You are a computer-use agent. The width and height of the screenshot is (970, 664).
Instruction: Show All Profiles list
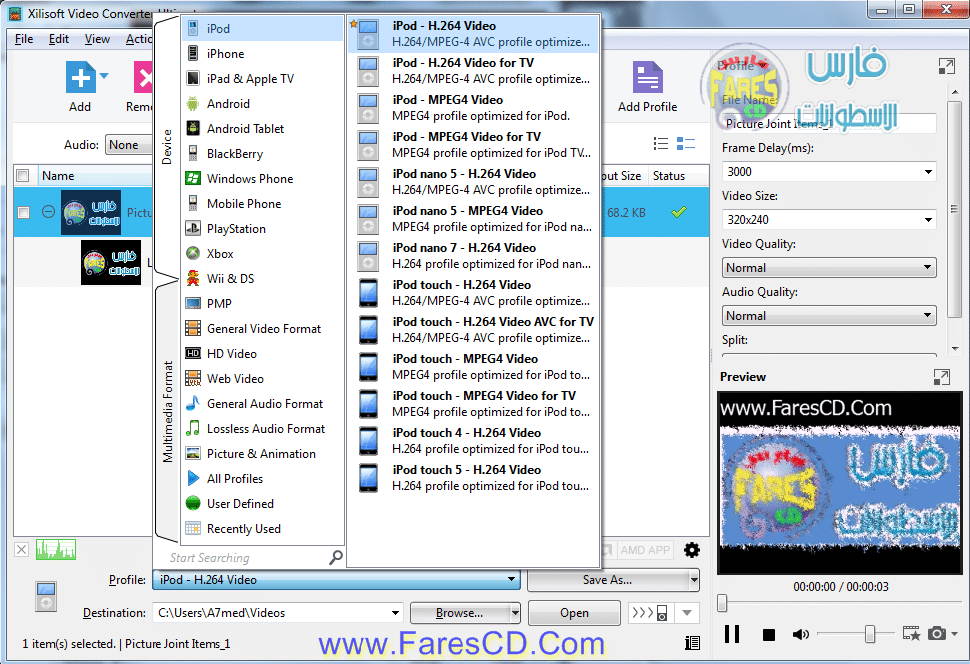pyautogui.click(x=263, y=478)
